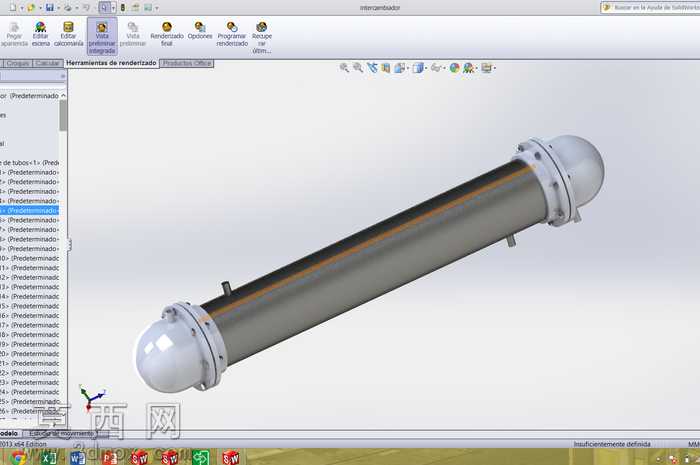This screenshot has height=465, width=700.
Task: Click the Pegar apariencia tool
Action: click(x=14, y=34)
